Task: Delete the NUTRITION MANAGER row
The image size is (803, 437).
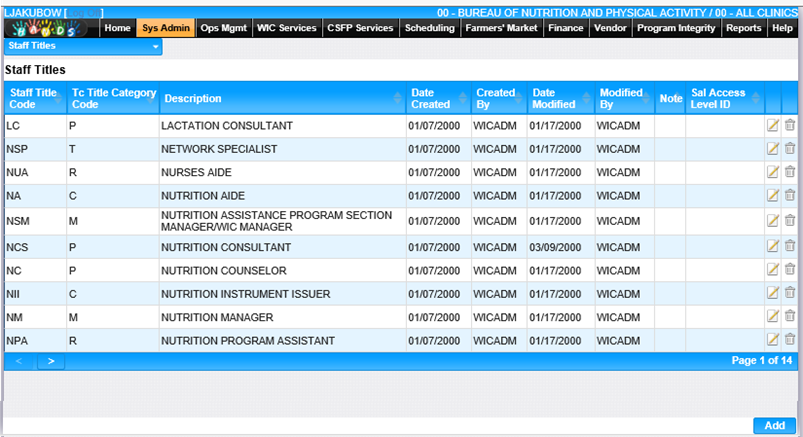Action: tap(790, 317)
